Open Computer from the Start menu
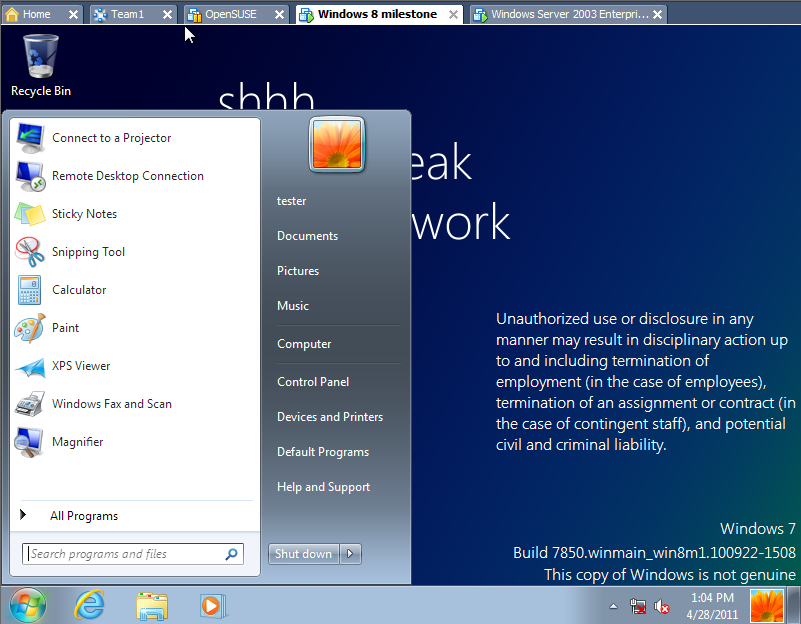 (304, 344)
